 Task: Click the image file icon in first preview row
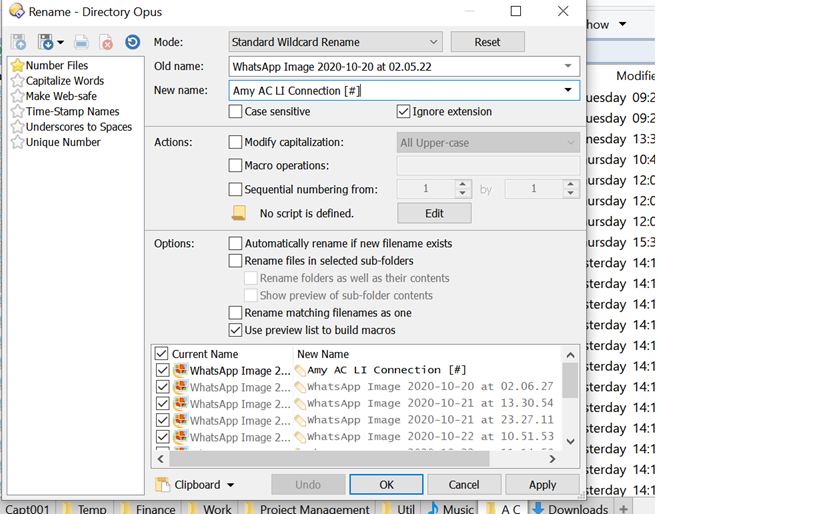point(180,370)
